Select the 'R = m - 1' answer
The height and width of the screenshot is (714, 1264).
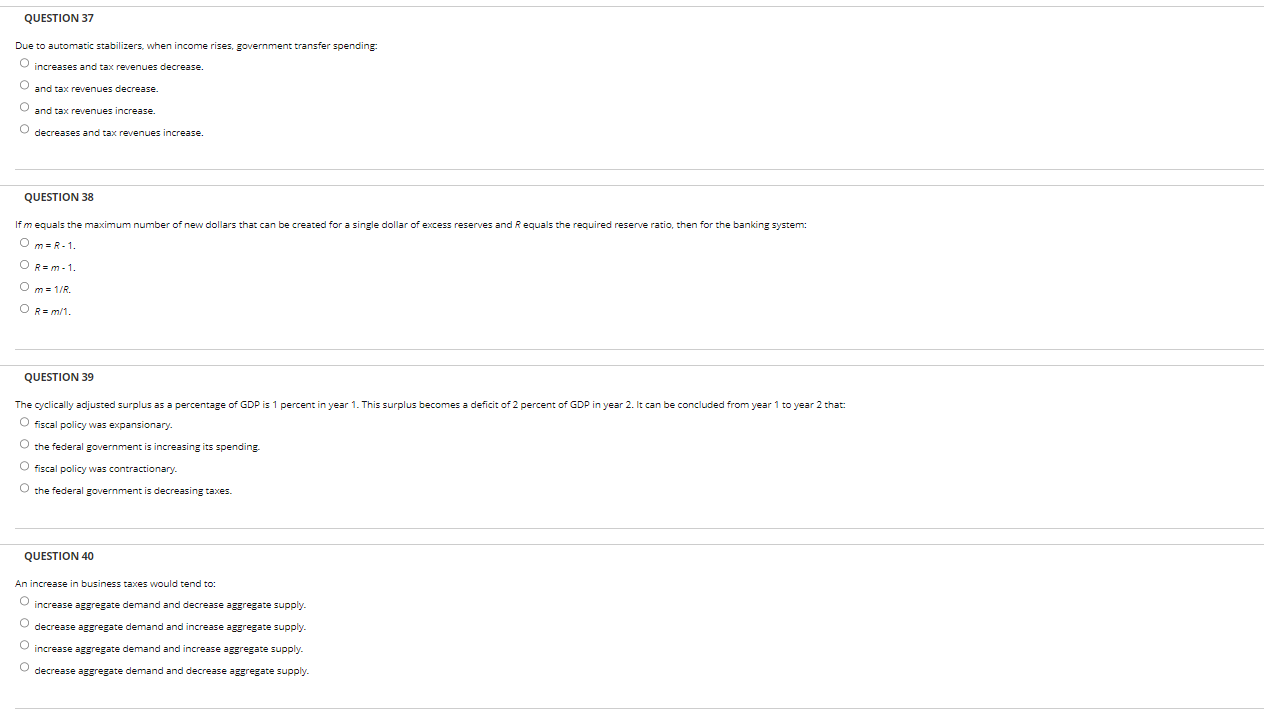point(23,265)
